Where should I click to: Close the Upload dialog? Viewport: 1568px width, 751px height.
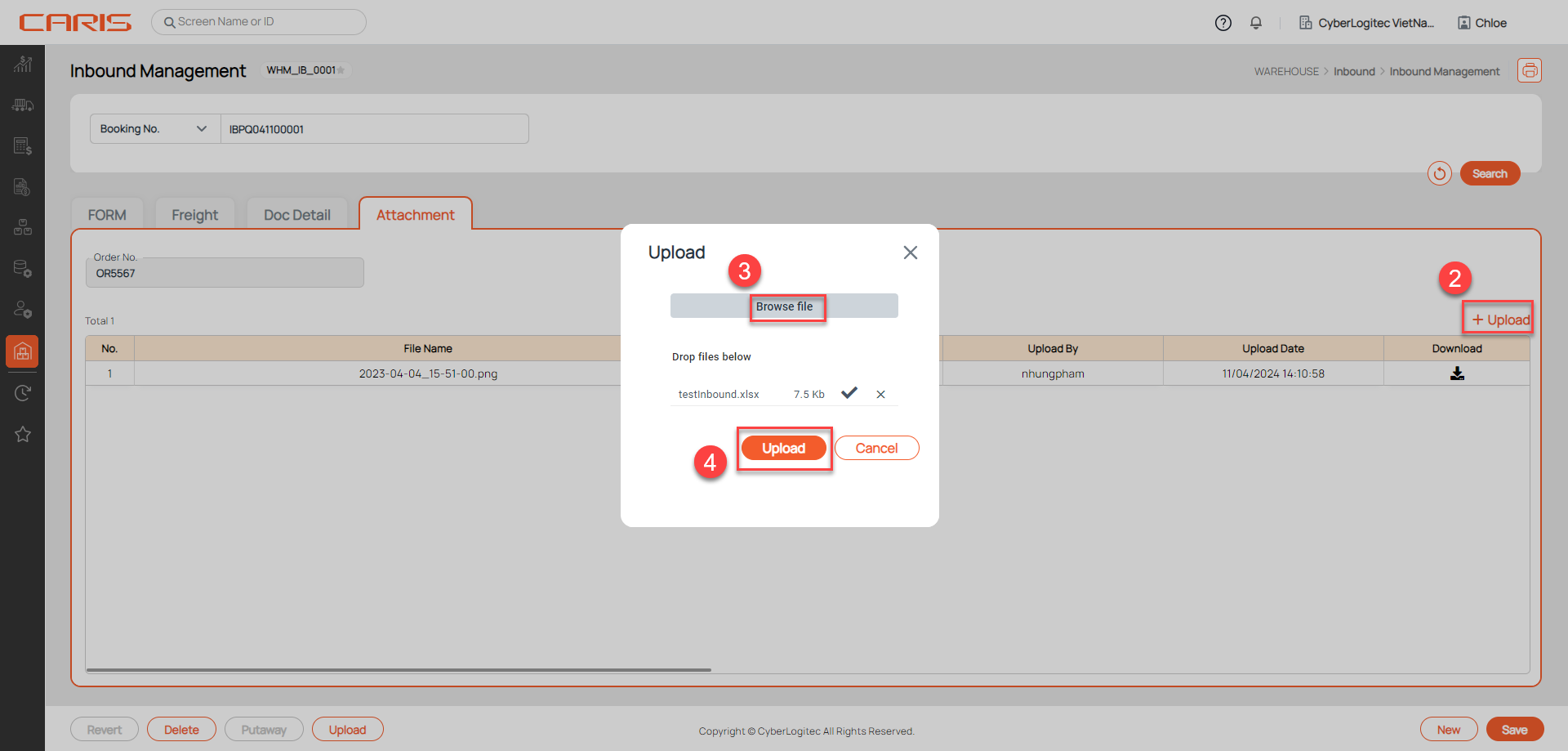(x=910, y=253)
